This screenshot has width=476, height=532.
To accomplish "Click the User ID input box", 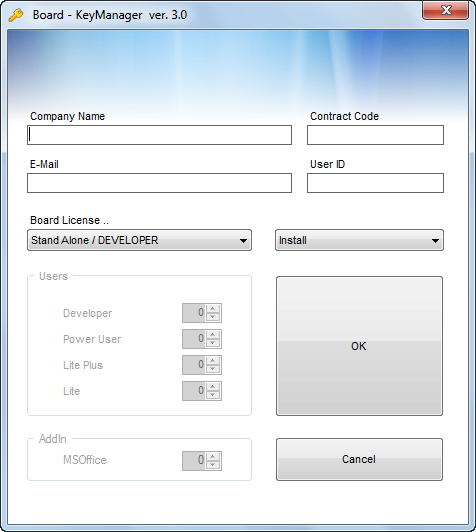I will click(x=375, y=183).
